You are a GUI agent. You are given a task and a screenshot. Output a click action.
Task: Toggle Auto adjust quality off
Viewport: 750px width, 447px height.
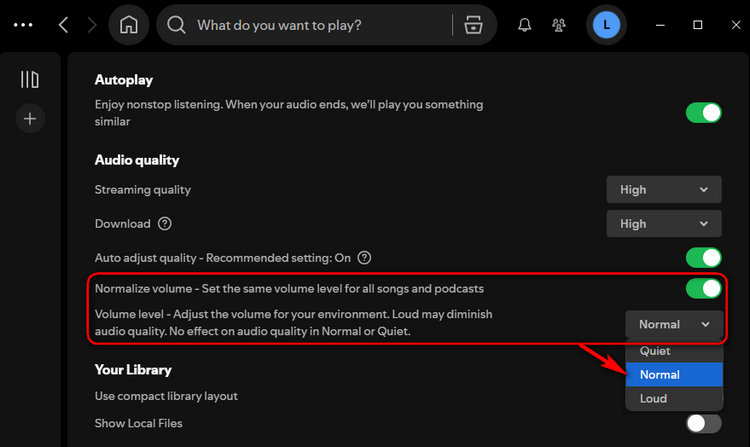click(x=704, y=258)
